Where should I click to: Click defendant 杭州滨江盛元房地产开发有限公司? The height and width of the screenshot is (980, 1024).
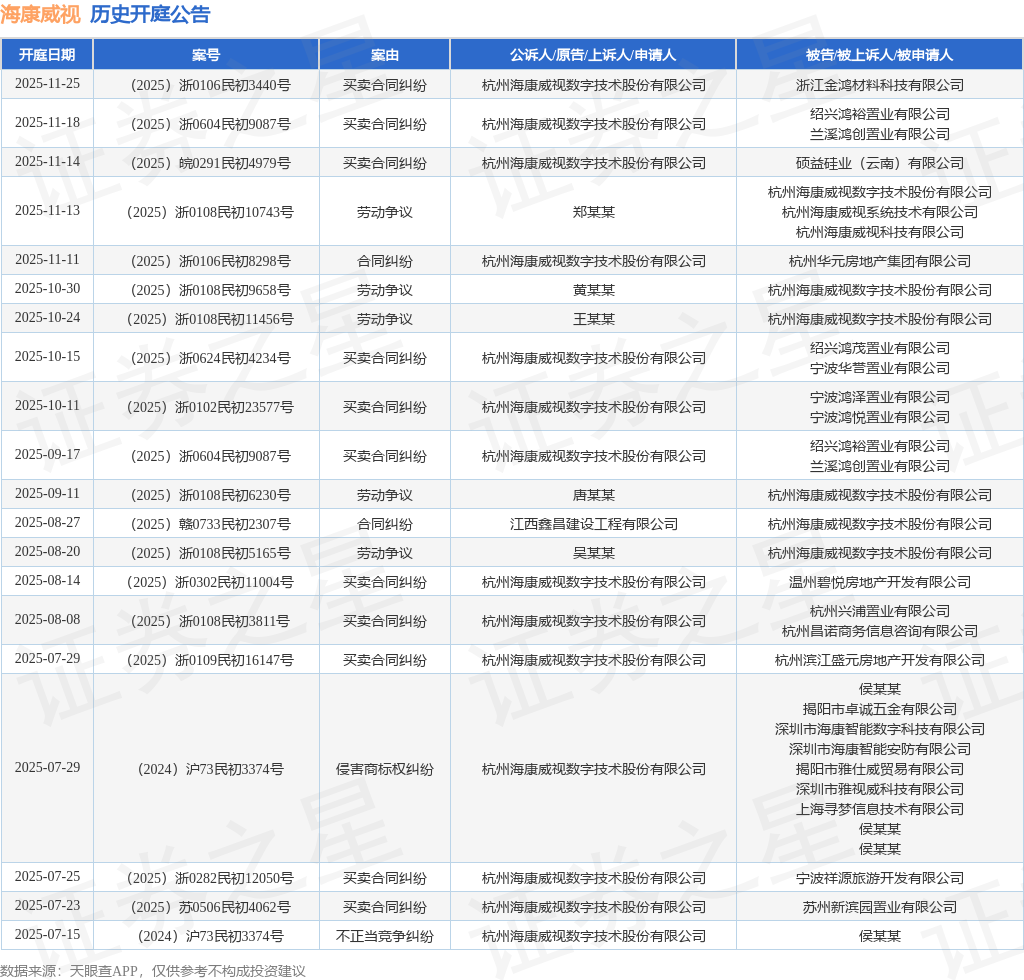click(880, 661)
